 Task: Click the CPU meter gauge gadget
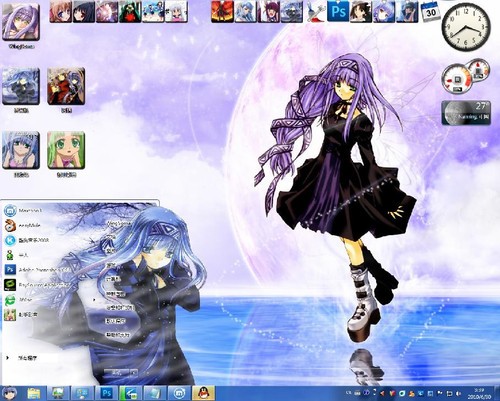tap(457, 79)
